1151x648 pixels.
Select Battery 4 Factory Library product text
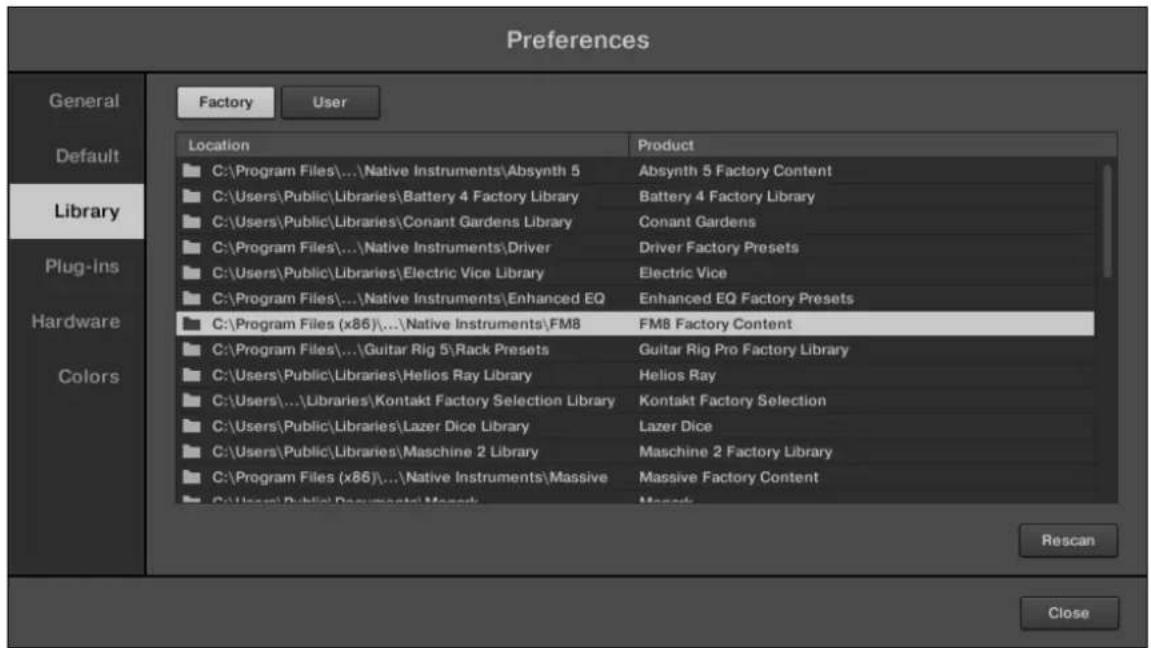(727, 197)
